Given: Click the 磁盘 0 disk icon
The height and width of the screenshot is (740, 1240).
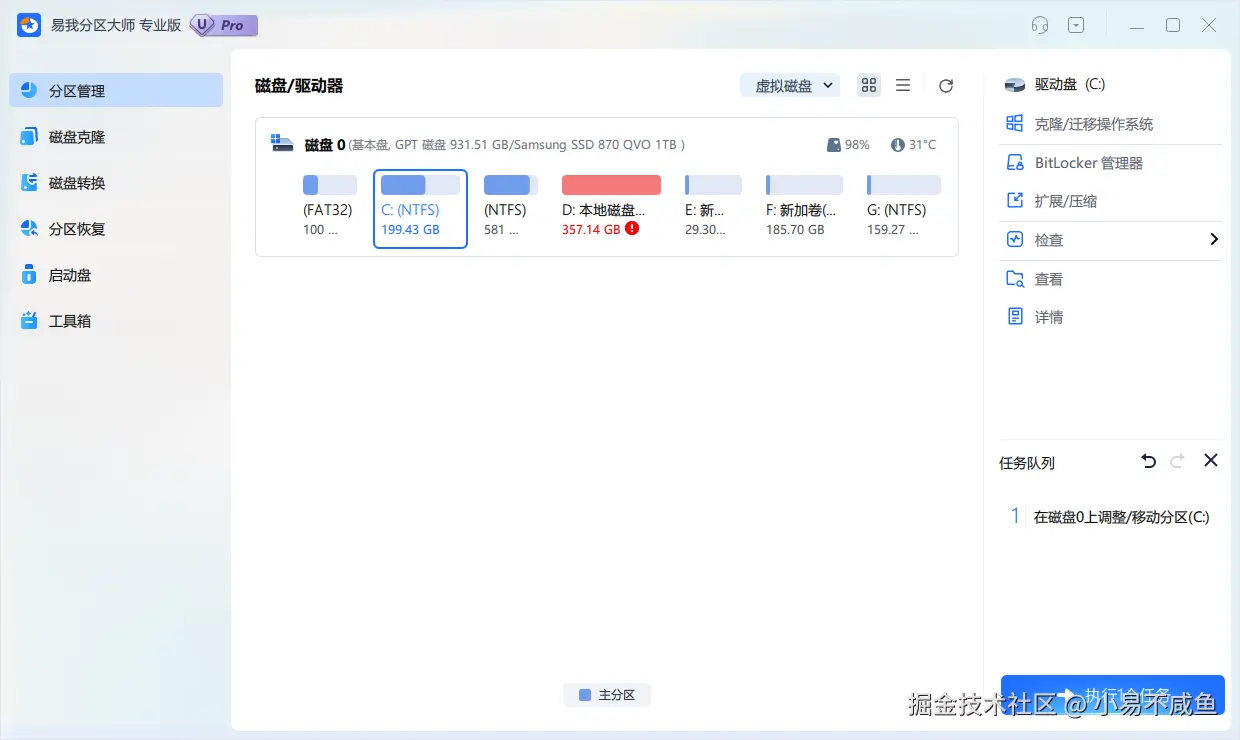Looking at the screenshot, I should pos(282,144).
